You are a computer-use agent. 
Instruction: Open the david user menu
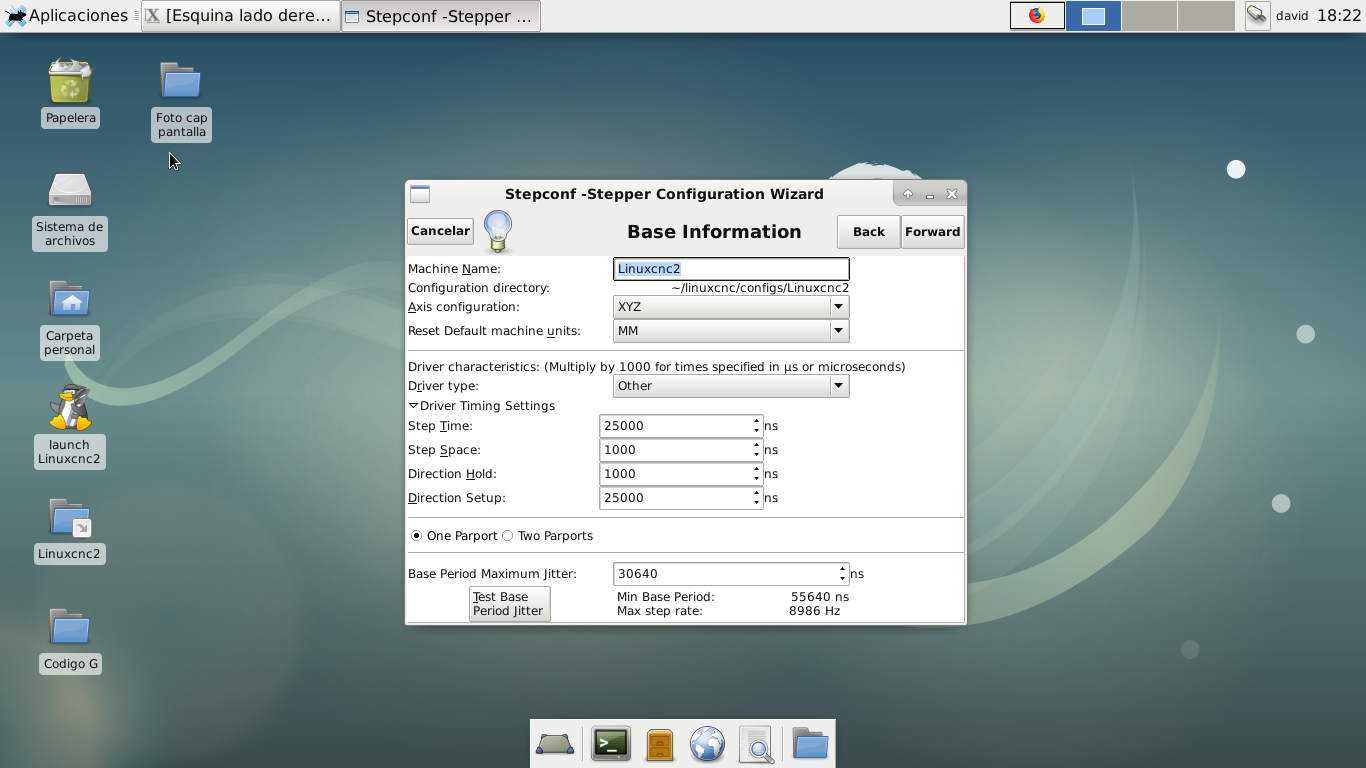pyautogui.click(x=1292, y=16)
